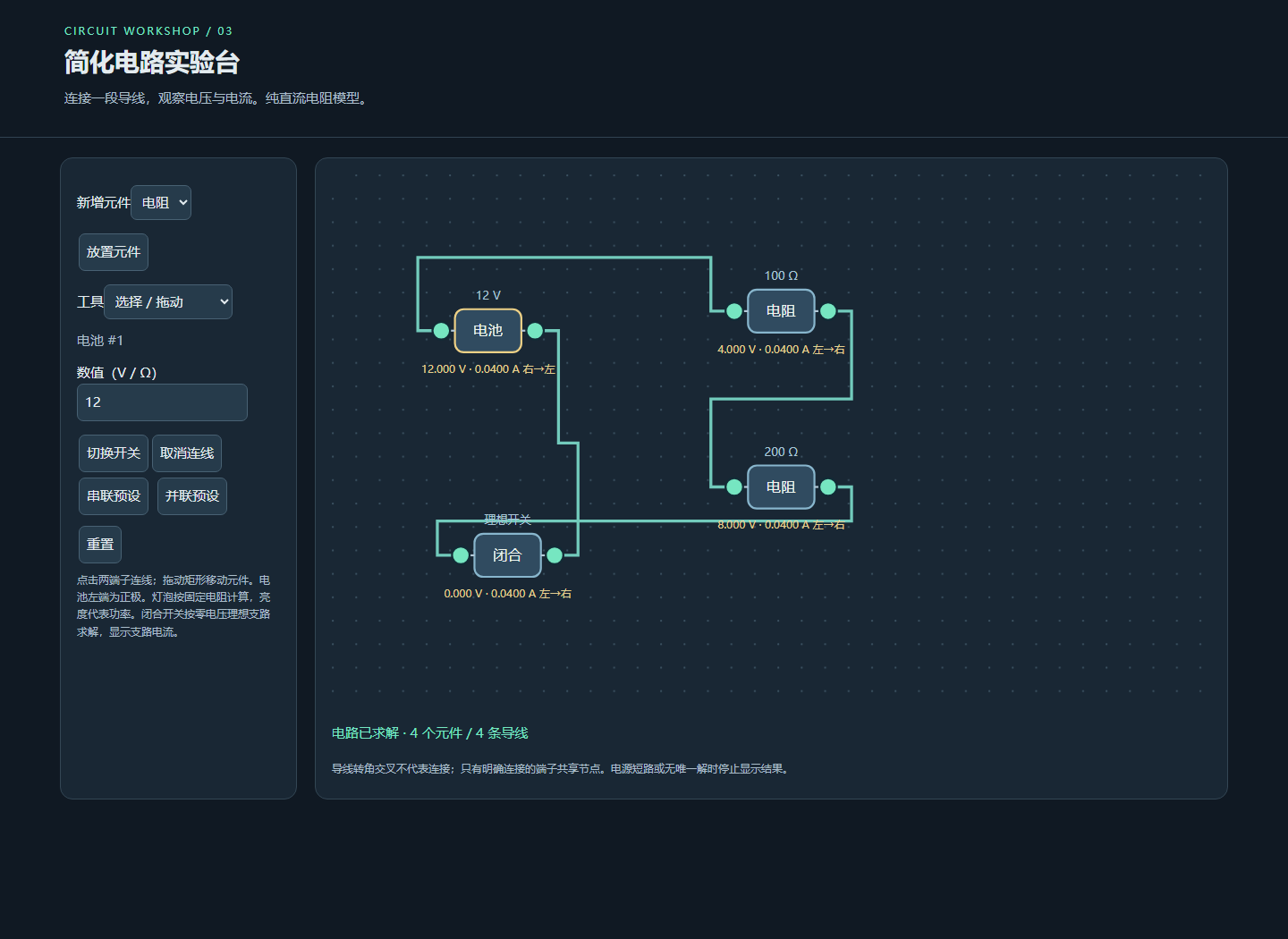Click left terminal of 200 Ω resistor

click(x=734, y=487)
